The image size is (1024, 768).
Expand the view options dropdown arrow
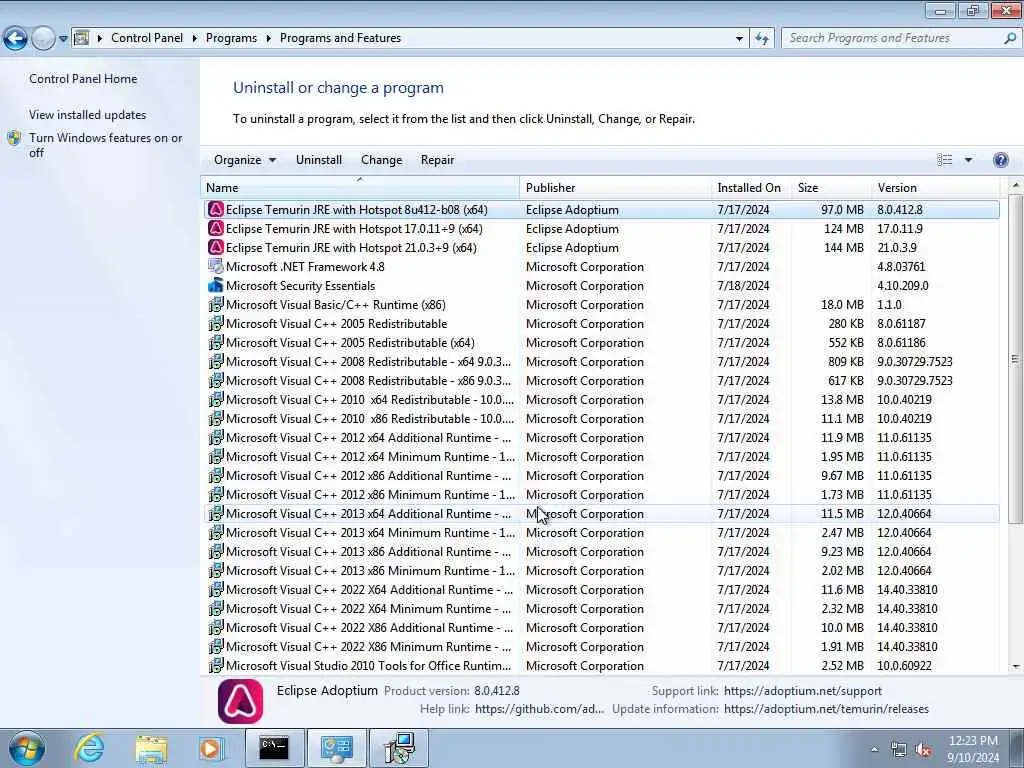(x=968, y=160)
